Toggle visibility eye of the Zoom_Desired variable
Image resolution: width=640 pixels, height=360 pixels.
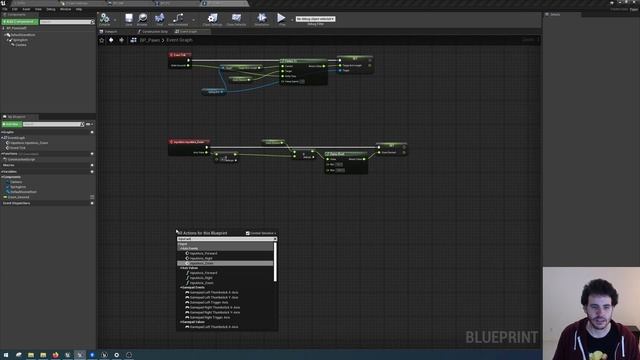(x=92, y=197)
